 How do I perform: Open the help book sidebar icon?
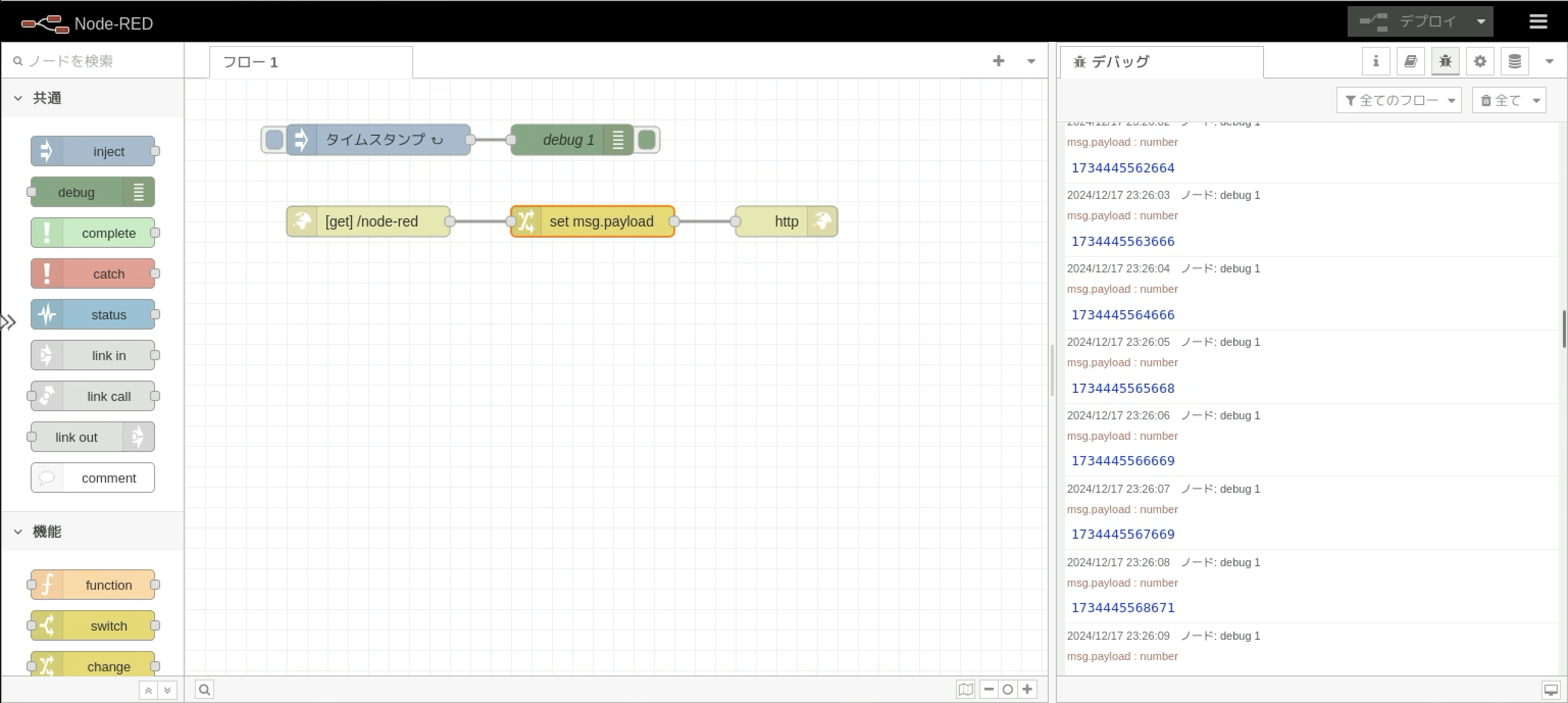coord(1410,62)
